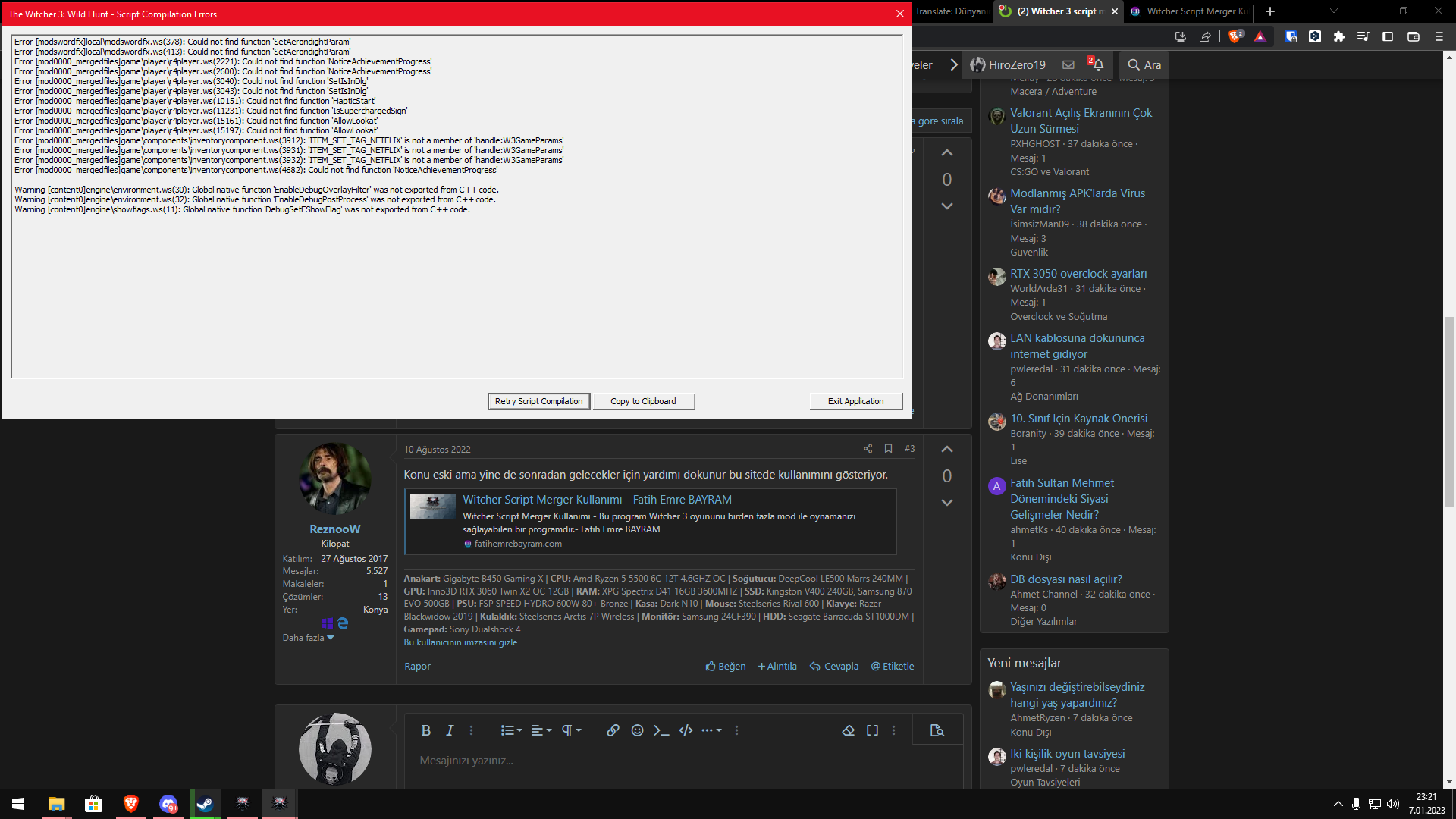Click Copy to Clipboard button
The image size is (1456, 819).
(643, 401)
